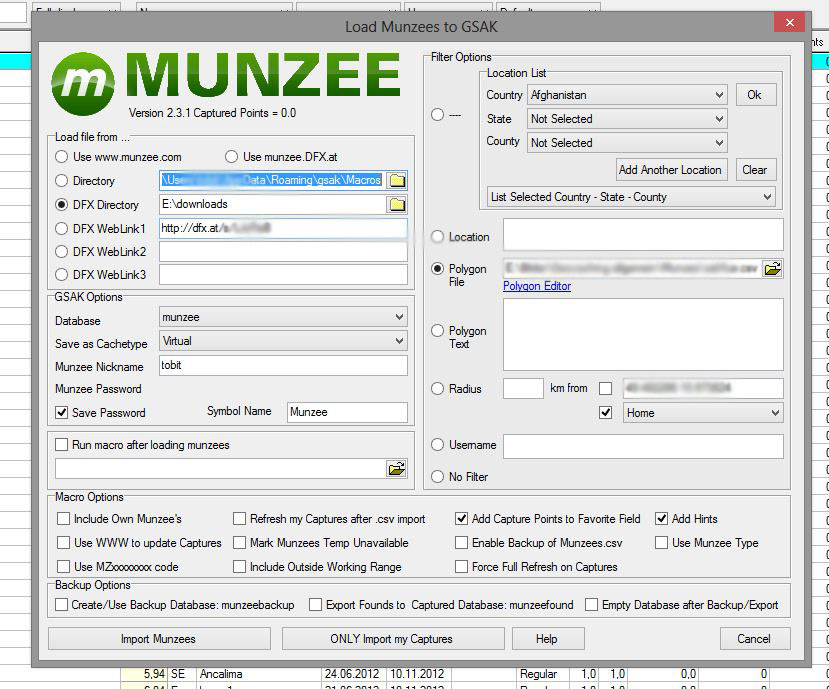Toggle the Save Password checkbox
Image resolution: width=829 pixels, height=689 pixels.
pos(61,412)
